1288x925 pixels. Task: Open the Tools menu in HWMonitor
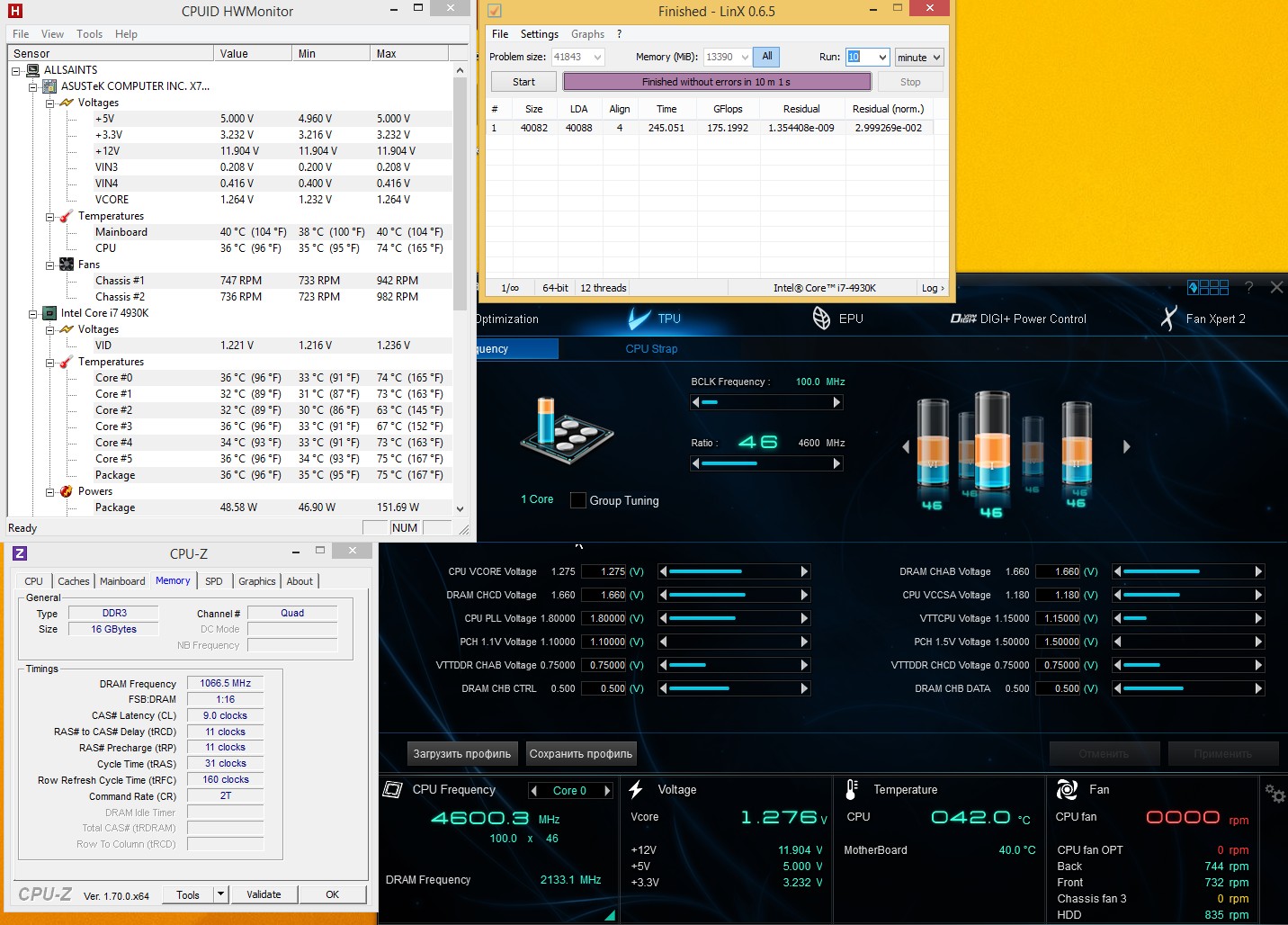click(x=89, y=34)
